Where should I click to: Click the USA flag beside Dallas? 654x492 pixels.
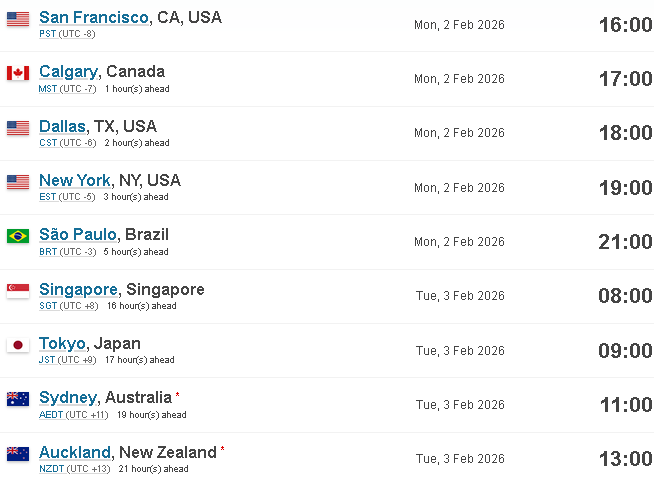click(x=18, y=128)
